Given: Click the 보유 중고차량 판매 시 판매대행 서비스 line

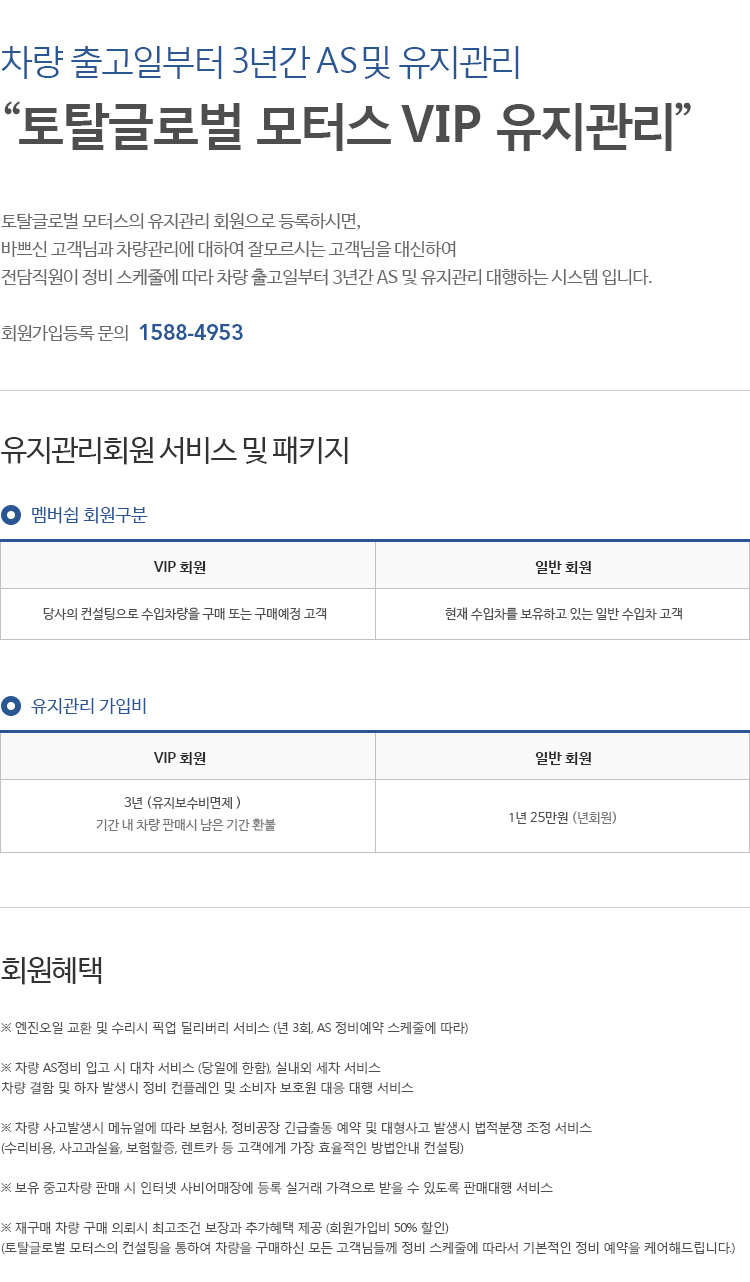Looking at the screenshot, I should coord(277,1188).
